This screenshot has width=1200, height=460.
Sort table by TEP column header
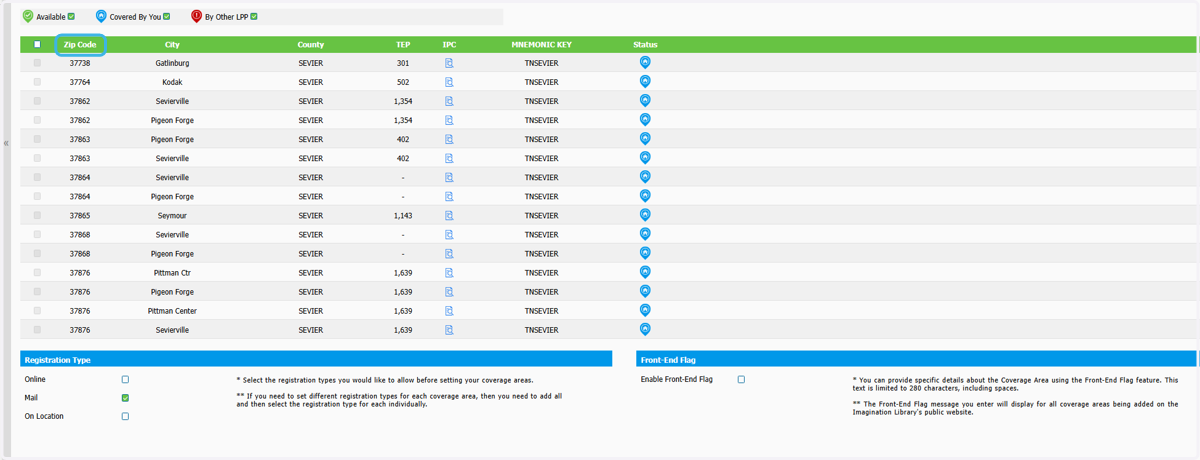coord(403,45)
